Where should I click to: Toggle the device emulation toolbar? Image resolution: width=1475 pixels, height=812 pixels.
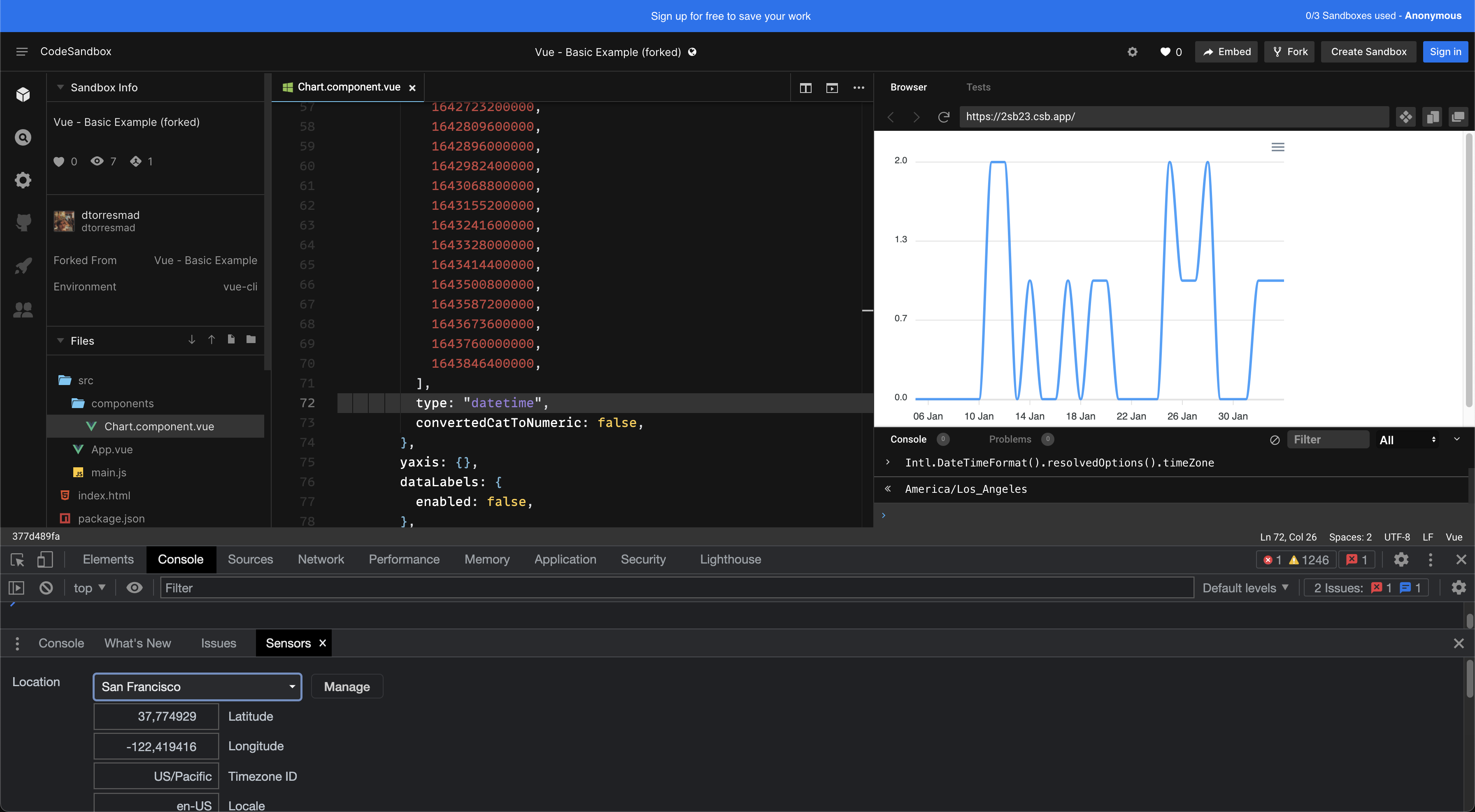coord(46,560)
